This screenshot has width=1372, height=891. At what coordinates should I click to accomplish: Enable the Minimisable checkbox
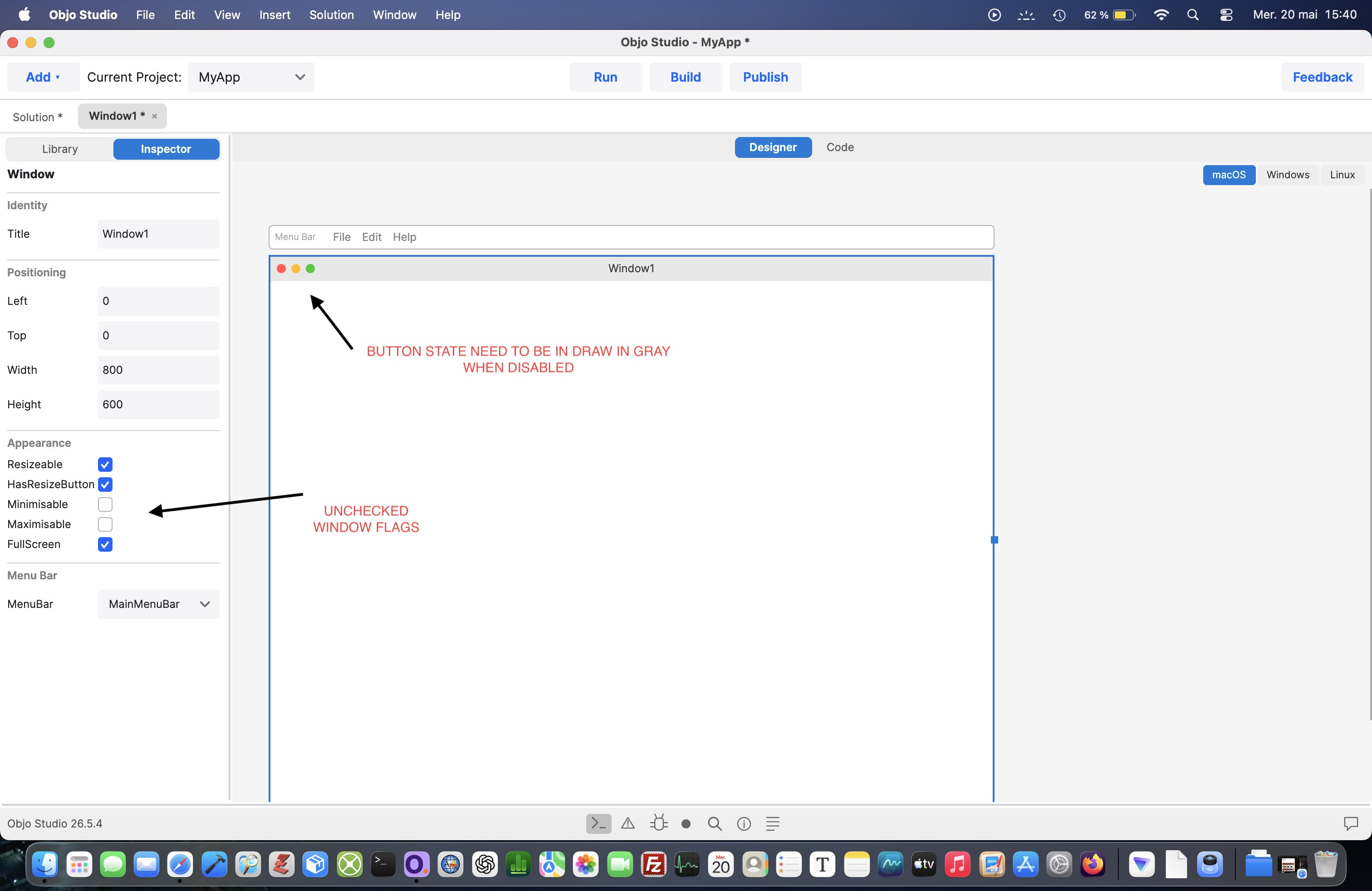tap(105, 504)
